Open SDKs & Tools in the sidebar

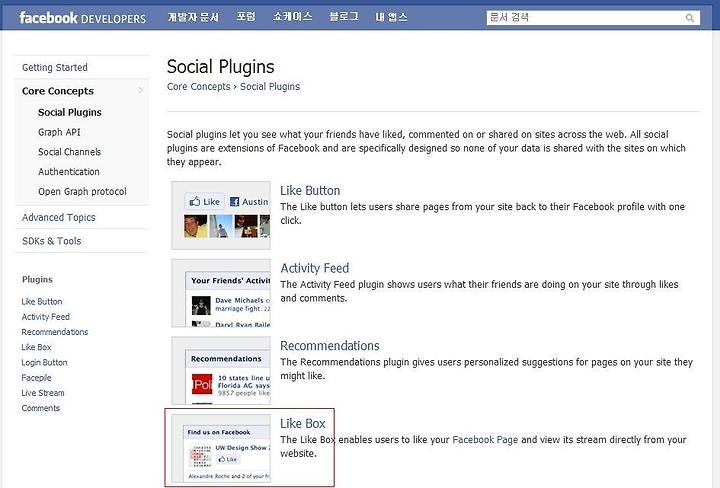point(51,241)
